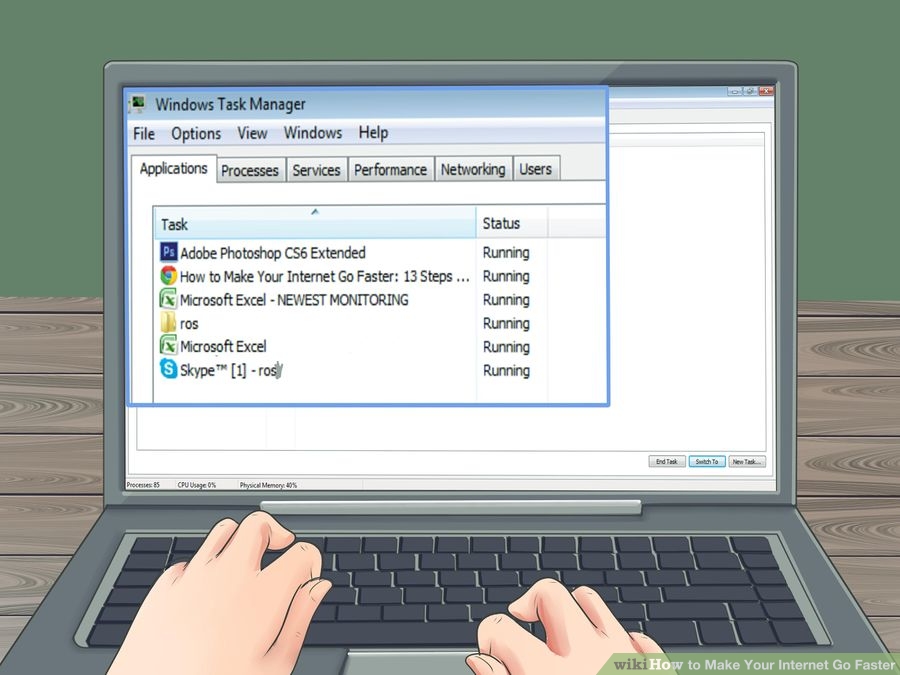Screen dimensions: 900x675
Task: Open the Help menu
Action: click(x=373, y=133)
